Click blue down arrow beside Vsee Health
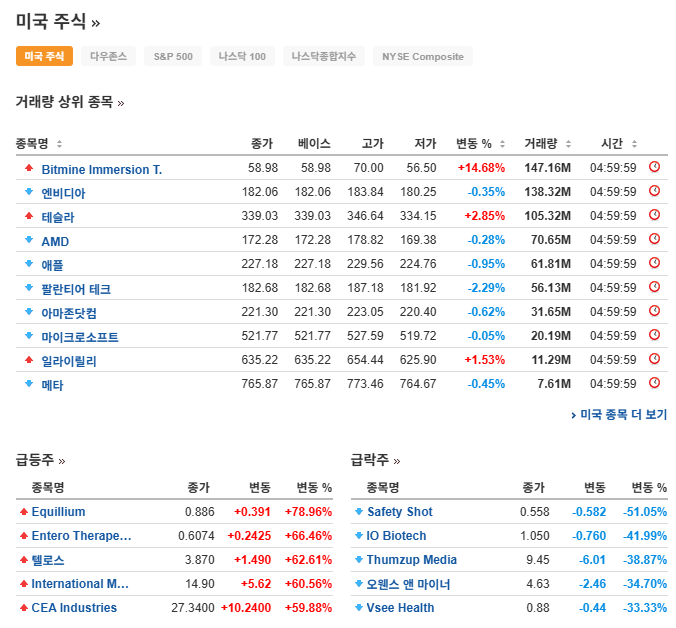Image resolution: width=676 pixels, height=628 pixels. pyautogui.click(x=359, y=608)
